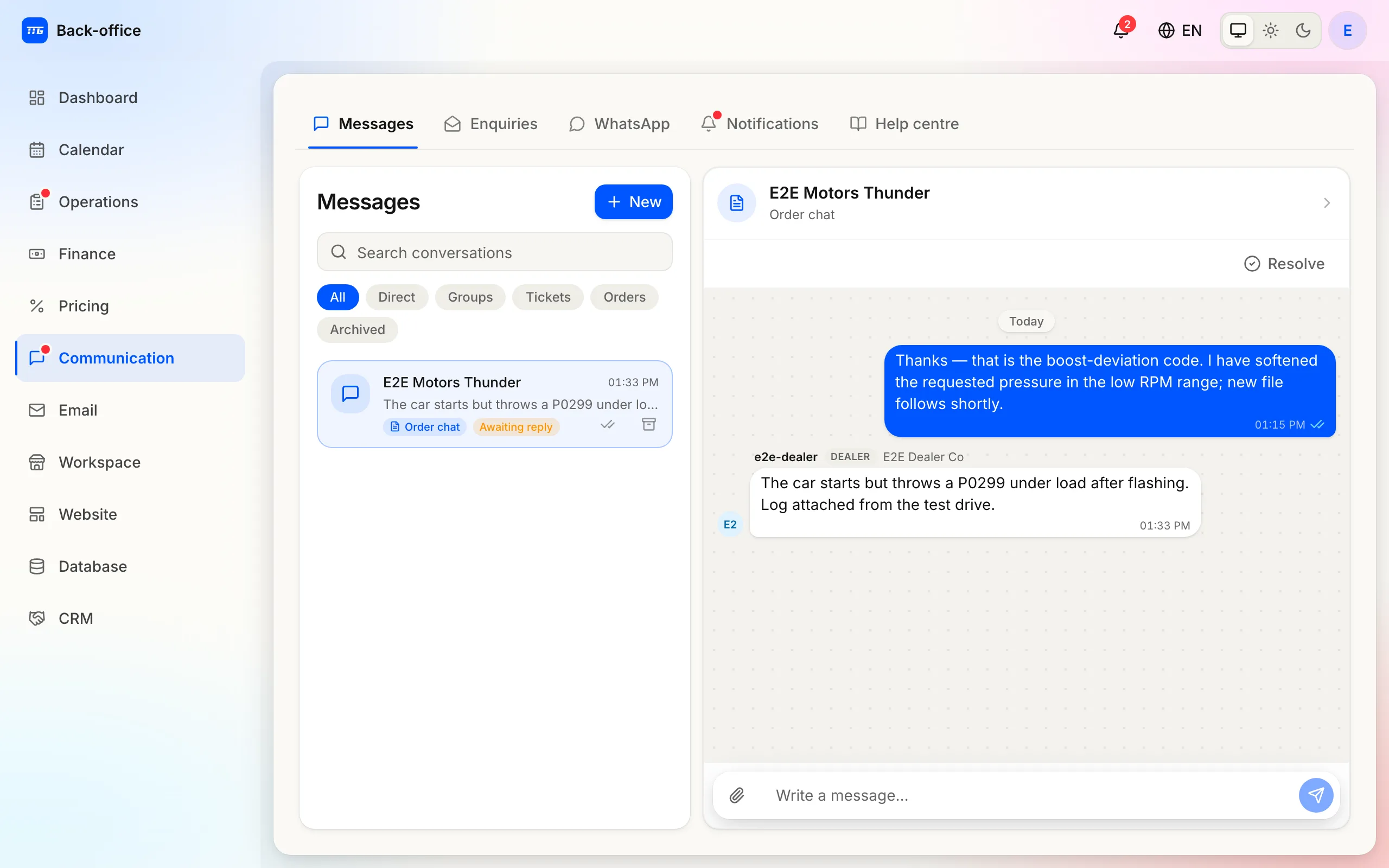Send the message with paper plane

point(1316,796)
